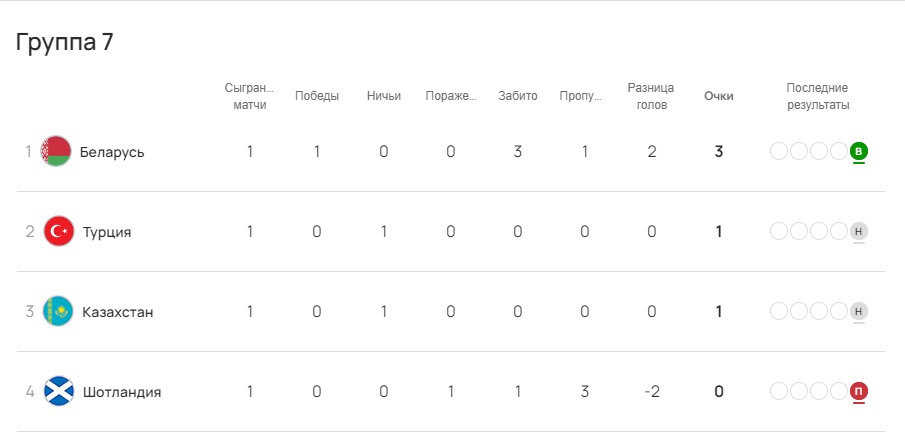Click the Забито column header

pyautogui.click(x=518, y=96)
